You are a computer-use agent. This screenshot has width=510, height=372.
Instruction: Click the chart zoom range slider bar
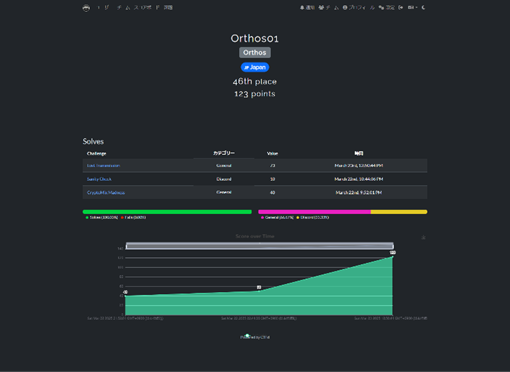260,246
